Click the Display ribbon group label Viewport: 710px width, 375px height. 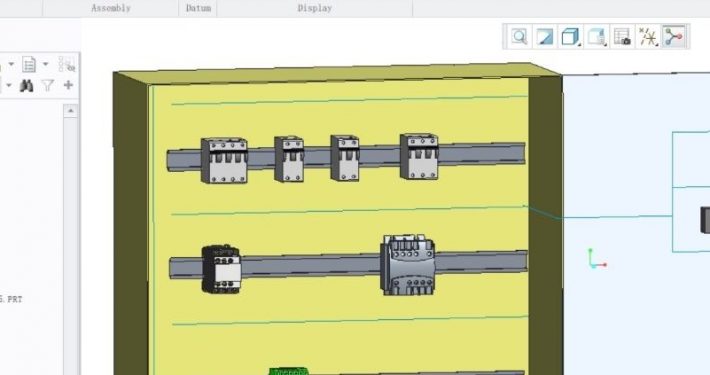point(315,8)
